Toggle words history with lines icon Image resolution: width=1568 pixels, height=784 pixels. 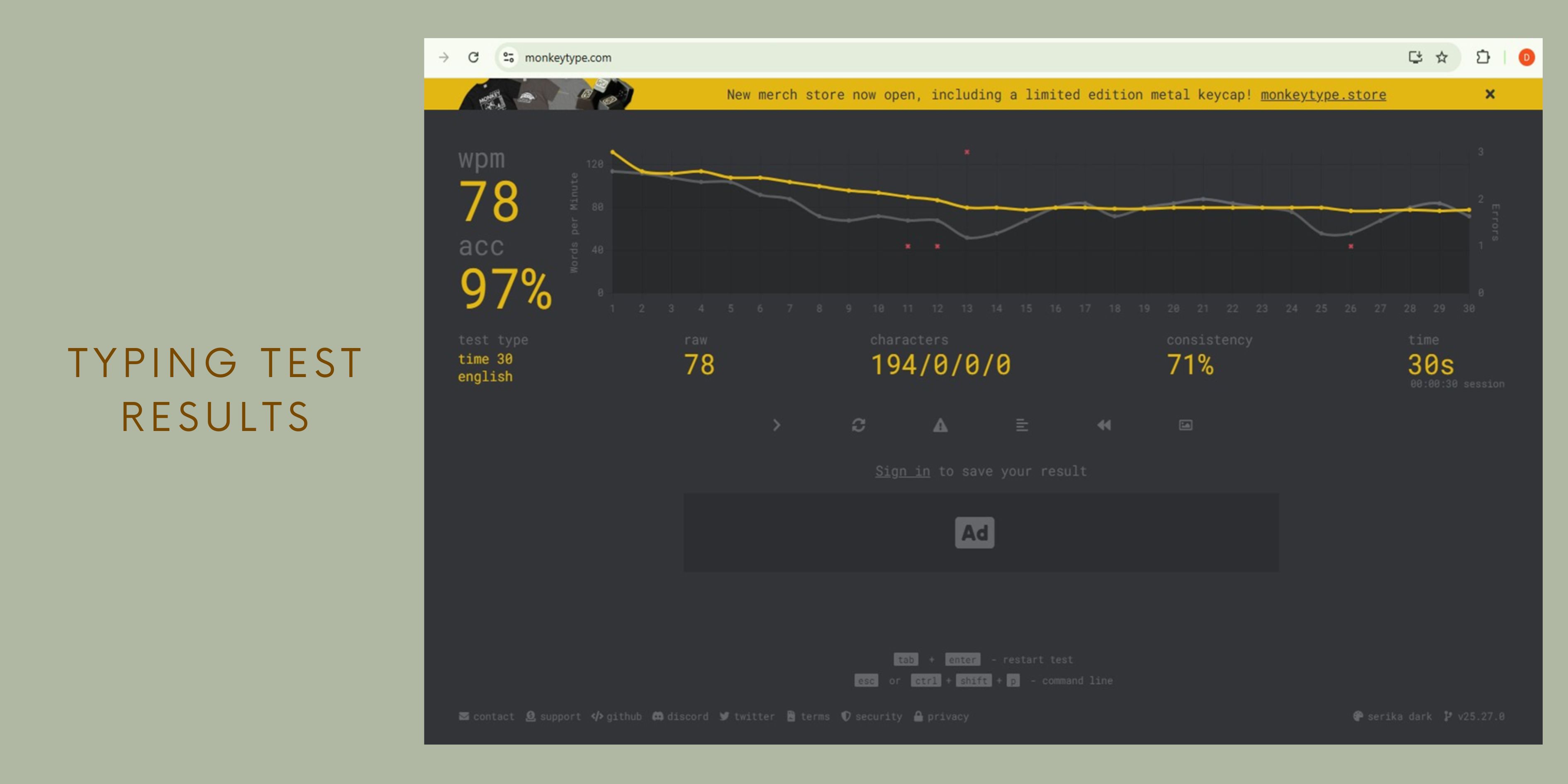[1022, 425]
